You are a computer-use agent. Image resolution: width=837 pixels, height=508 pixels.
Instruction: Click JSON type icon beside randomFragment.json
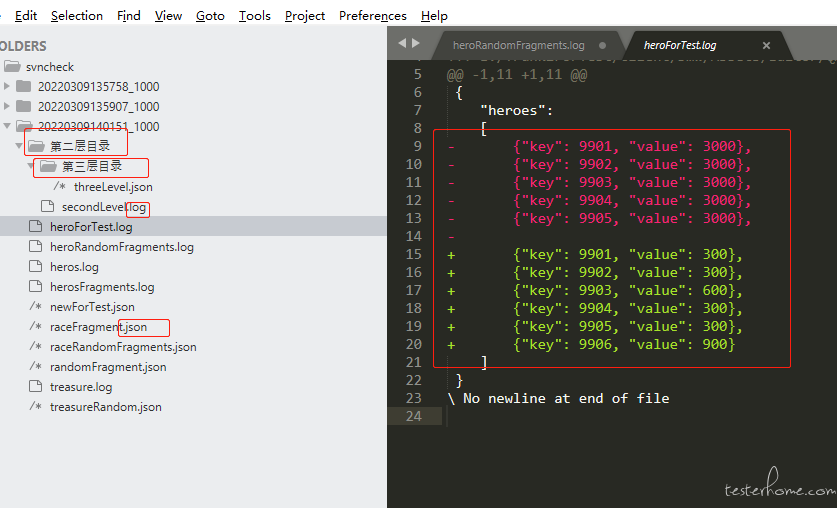[35, 367]
